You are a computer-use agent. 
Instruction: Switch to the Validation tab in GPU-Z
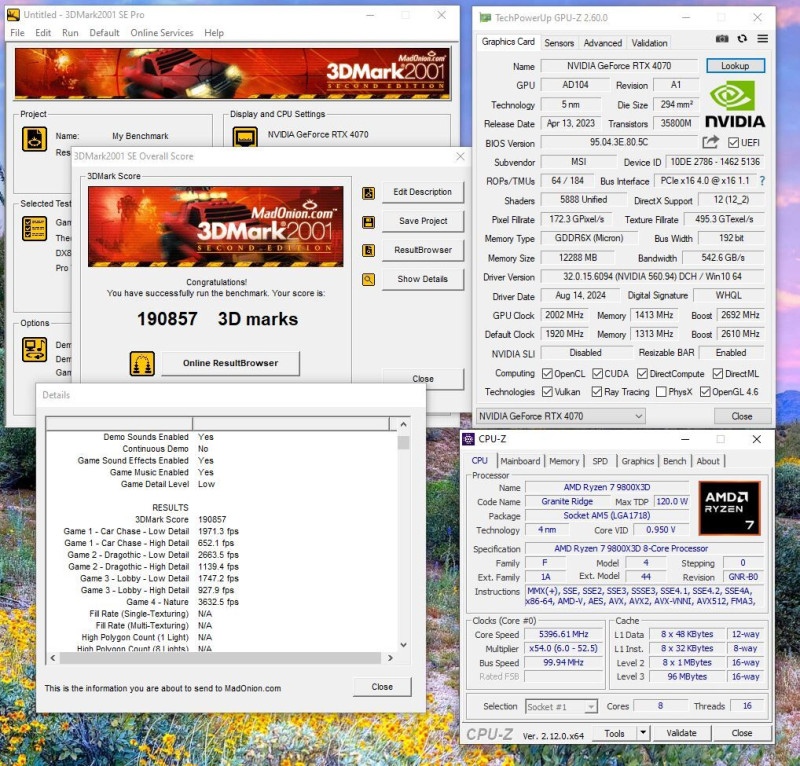click(x=649, y=43)
